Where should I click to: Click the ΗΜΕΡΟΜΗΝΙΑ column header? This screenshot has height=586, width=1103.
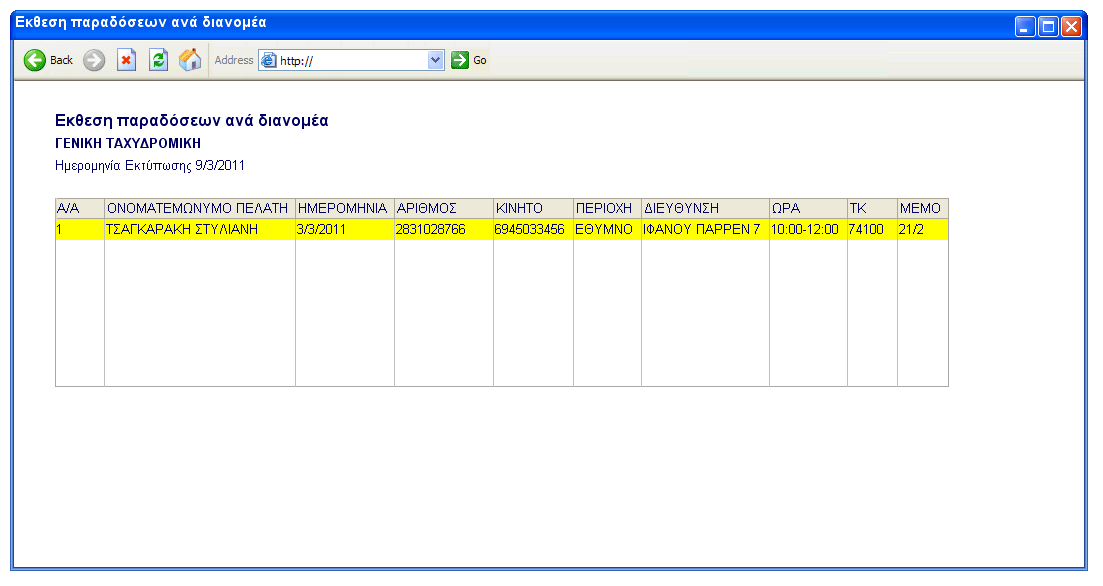[345, 208]
